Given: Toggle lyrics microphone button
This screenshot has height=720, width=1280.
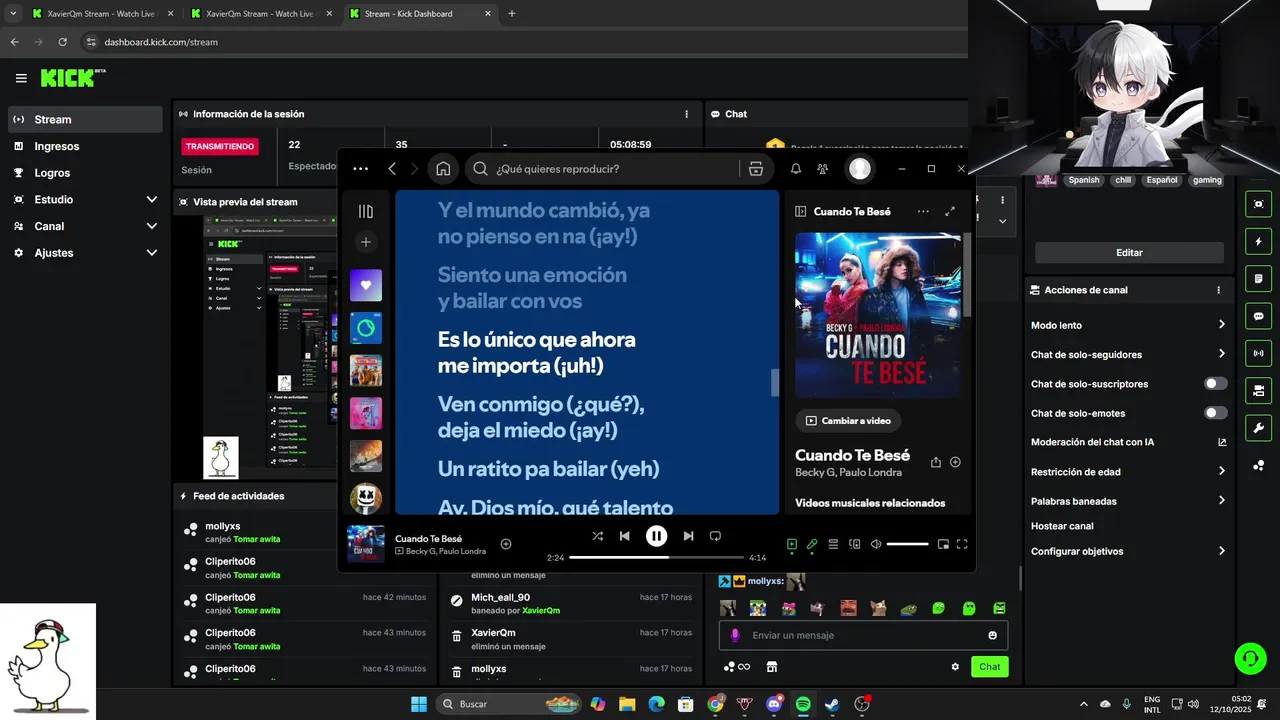Looking at the screenshot, I should click(x=812, y=544).
